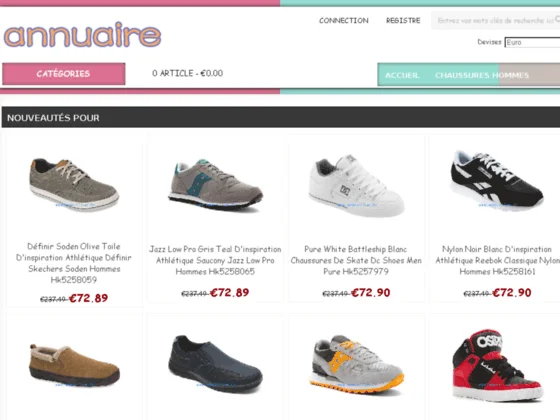Screen dimensions: 560x420
Task: Open the red Osiris high-top image
Action: click(497, 365)
